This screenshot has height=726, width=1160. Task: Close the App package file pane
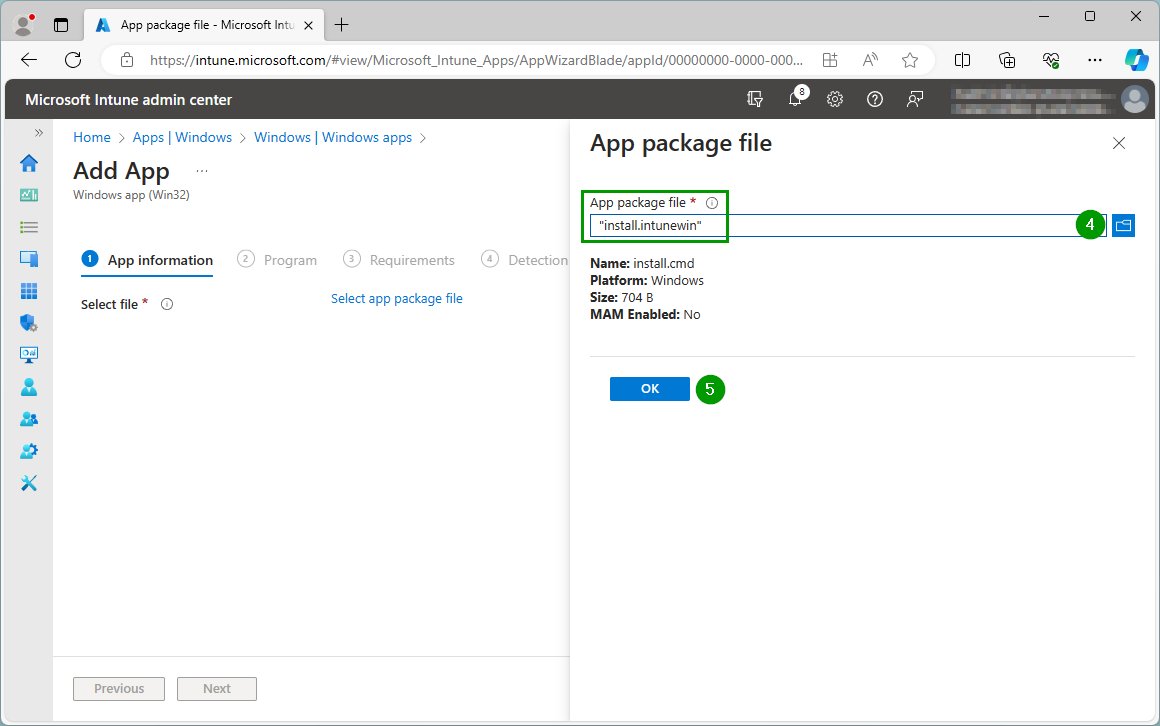[1119, 143]
